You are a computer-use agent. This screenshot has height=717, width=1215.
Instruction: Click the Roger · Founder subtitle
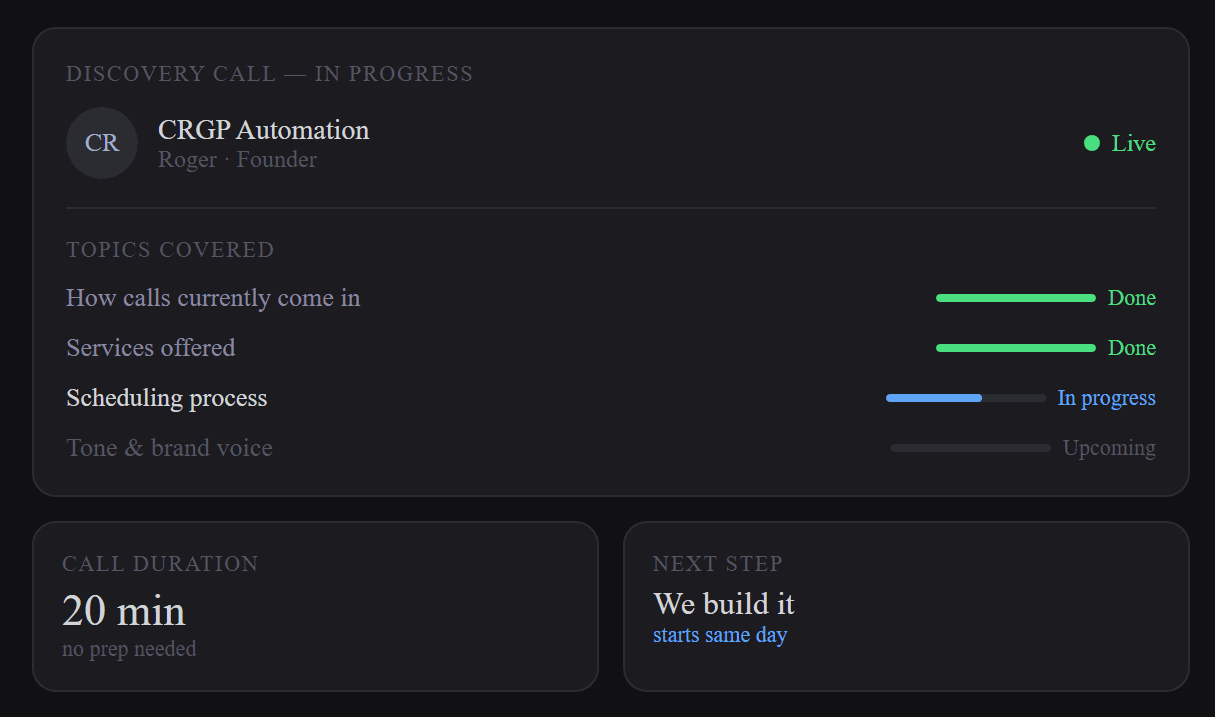pos(237,160)
